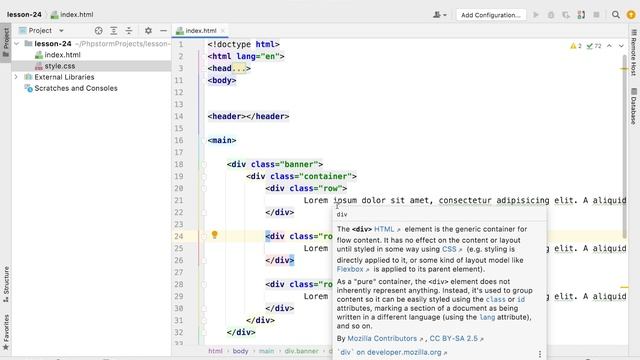Screen dimensions: 640x360
Task: Open Remote Host tool window
Action: coord(634,52)
